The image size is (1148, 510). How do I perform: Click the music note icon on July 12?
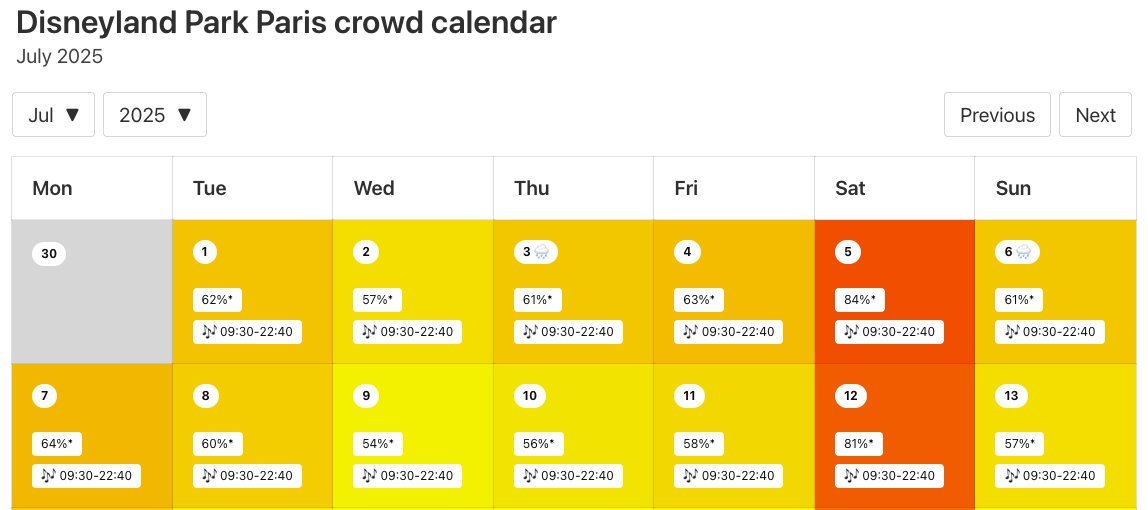pyautogui.click(x=851, y=476)
